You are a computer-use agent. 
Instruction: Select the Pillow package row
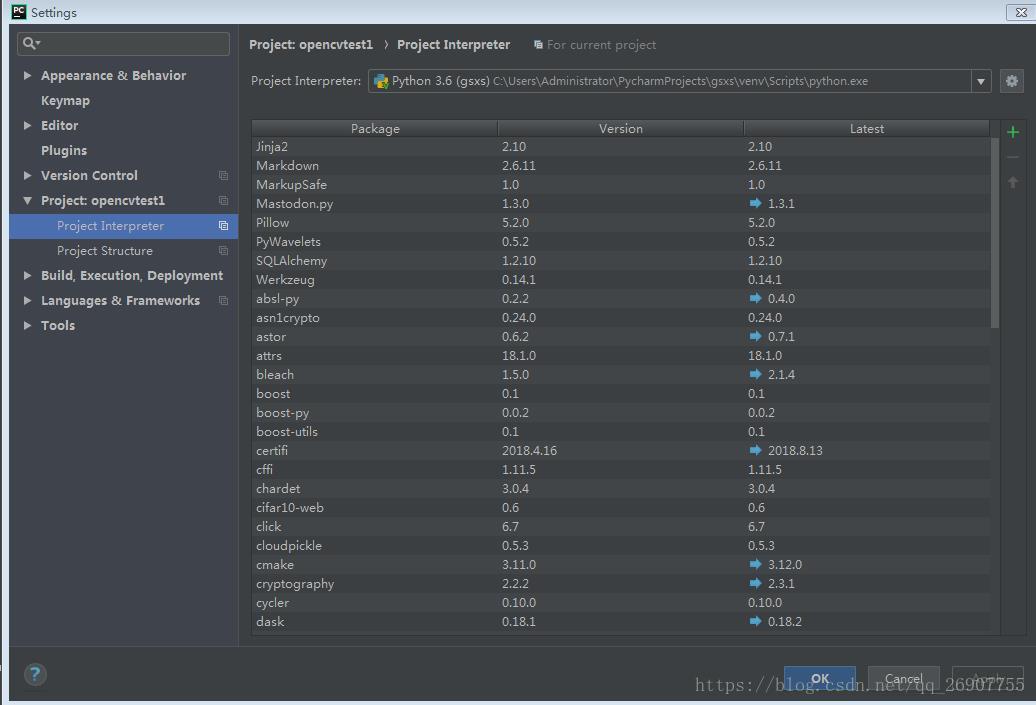pos(620,223)
